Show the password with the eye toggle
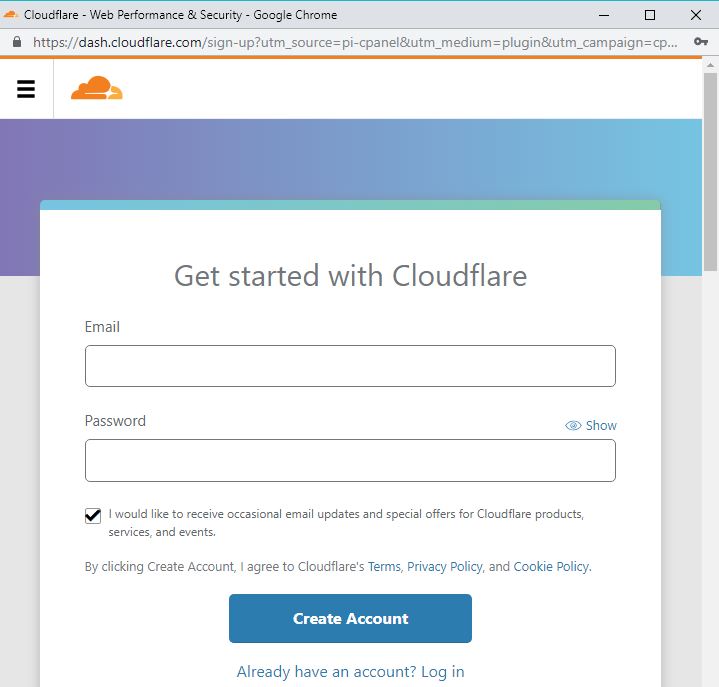 coord(591,426)
